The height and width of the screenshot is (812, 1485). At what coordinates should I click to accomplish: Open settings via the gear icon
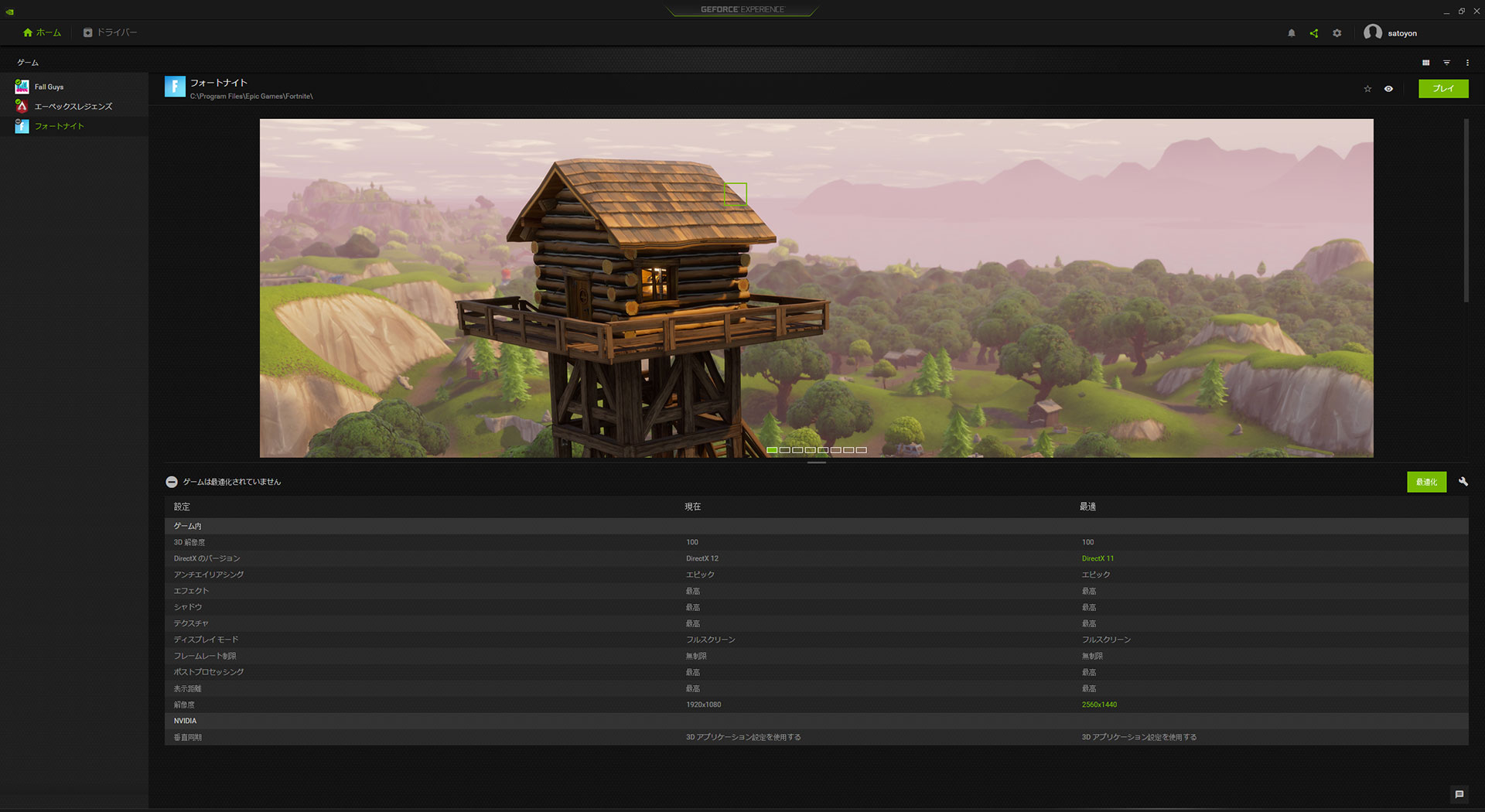(x=1336, y=33)
